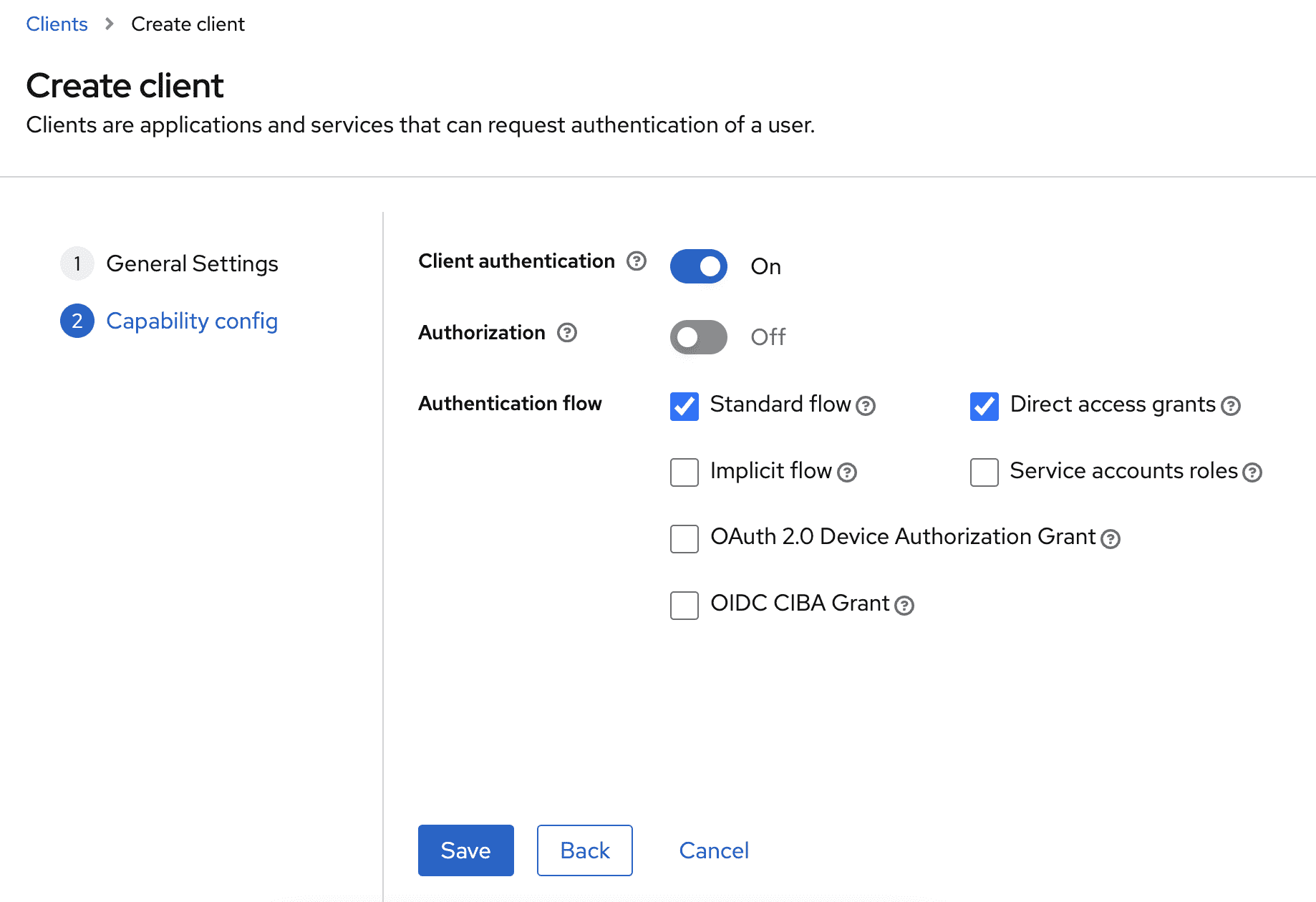Check the OIDC CIBA Grant option

coord(683,606)
